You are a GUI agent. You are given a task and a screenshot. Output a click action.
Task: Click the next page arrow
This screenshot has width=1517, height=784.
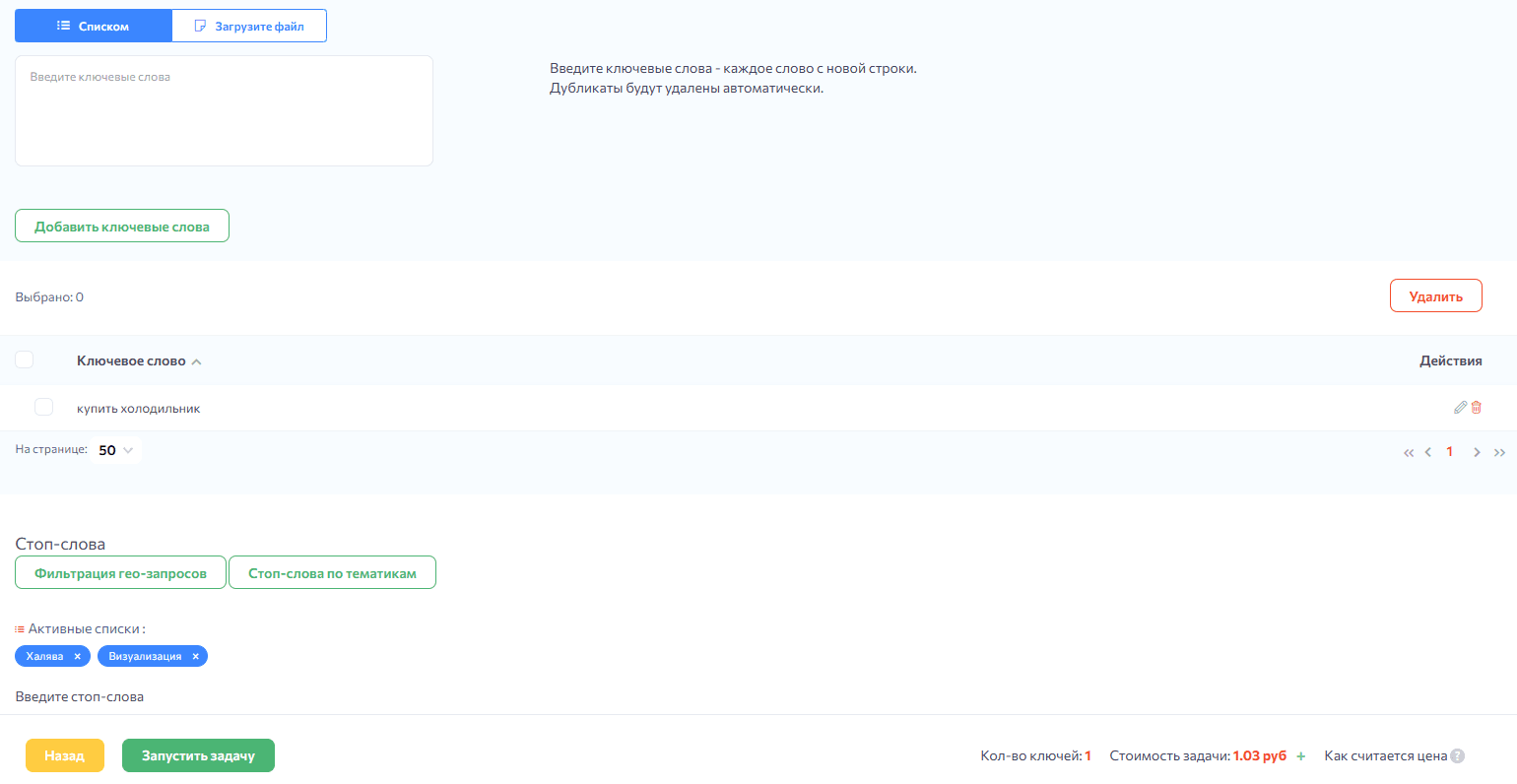point(1477,452)
